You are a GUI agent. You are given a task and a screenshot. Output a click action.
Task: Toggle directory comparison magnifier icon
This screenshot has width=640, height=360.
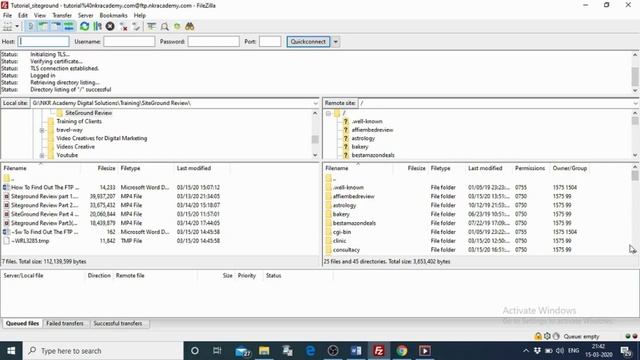click(x=164, y=27)
